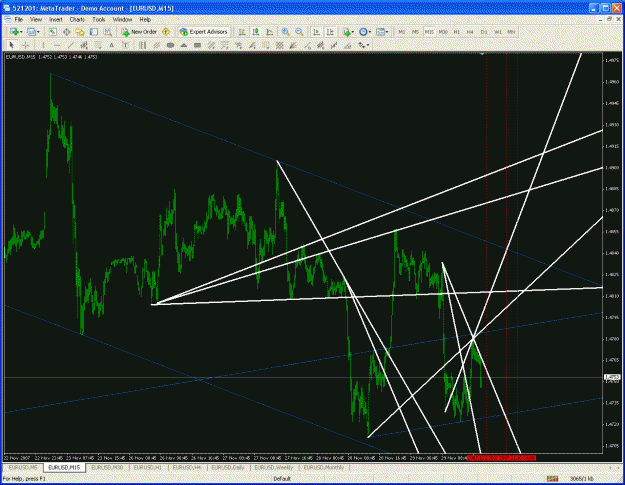
Task: Switch timeframe to D1
Action: tap(484, 32)
